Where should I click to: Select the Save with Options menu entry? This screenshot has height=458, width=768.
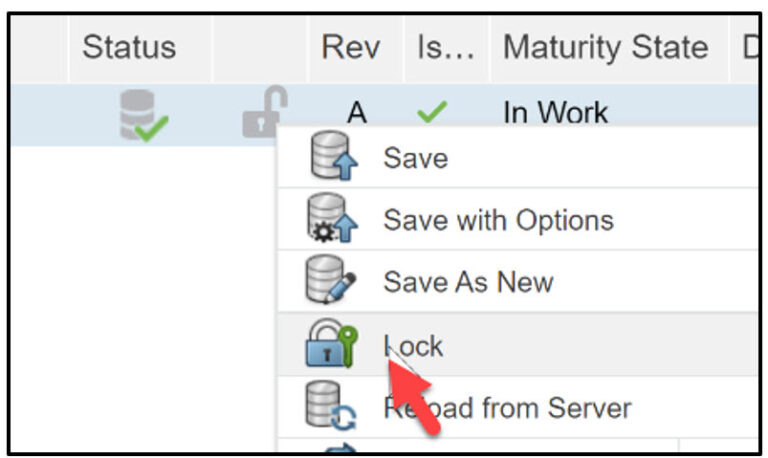[498, 220]
